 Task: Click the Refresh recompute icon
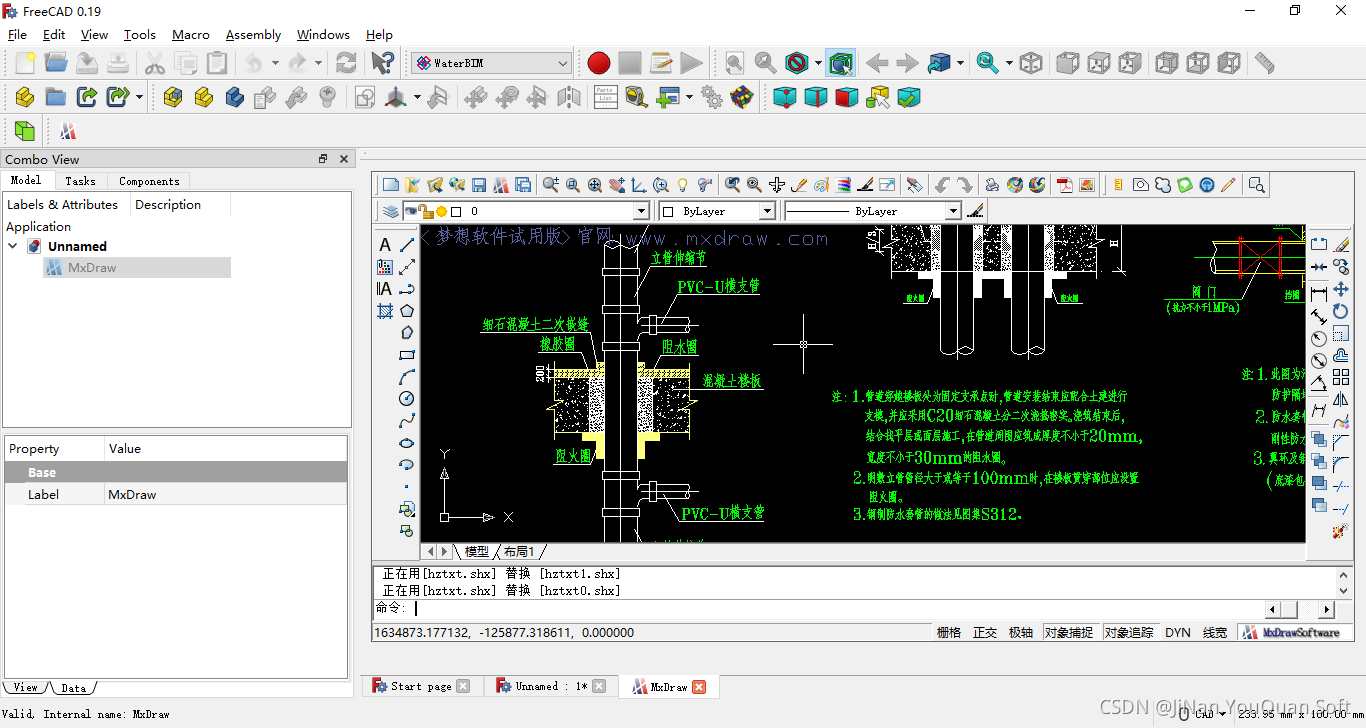(x=346, y=63)
